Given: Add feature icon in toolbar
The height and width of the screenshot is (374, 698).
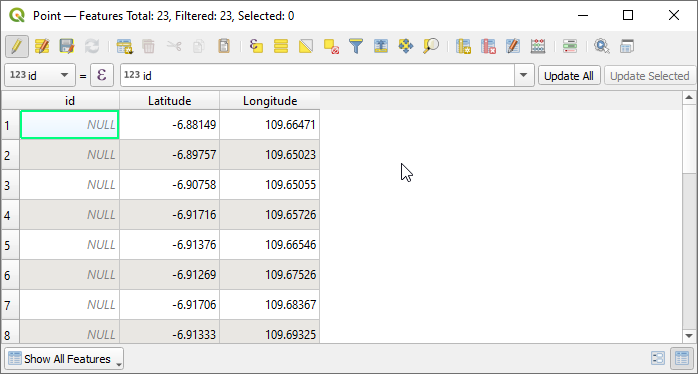Looking at the screenshot, I should pyautogui.click(x=124, y=46).
